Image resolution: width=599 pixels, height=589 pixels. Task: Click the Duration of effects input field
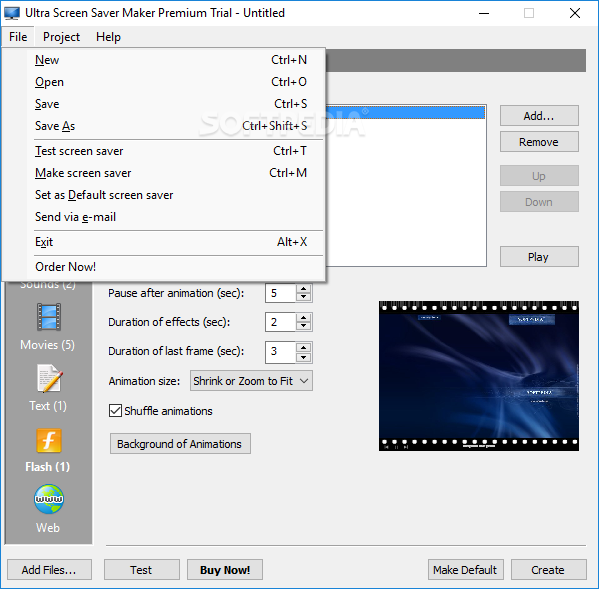coord(281,322)
